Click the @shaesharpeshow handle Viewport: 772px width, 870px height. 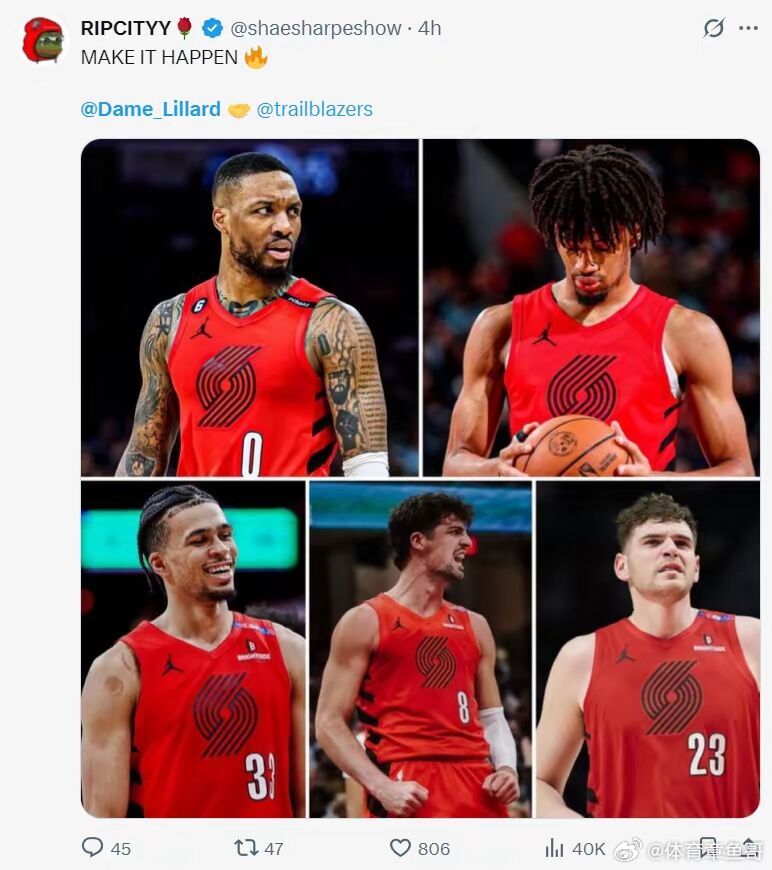(315, 28)
